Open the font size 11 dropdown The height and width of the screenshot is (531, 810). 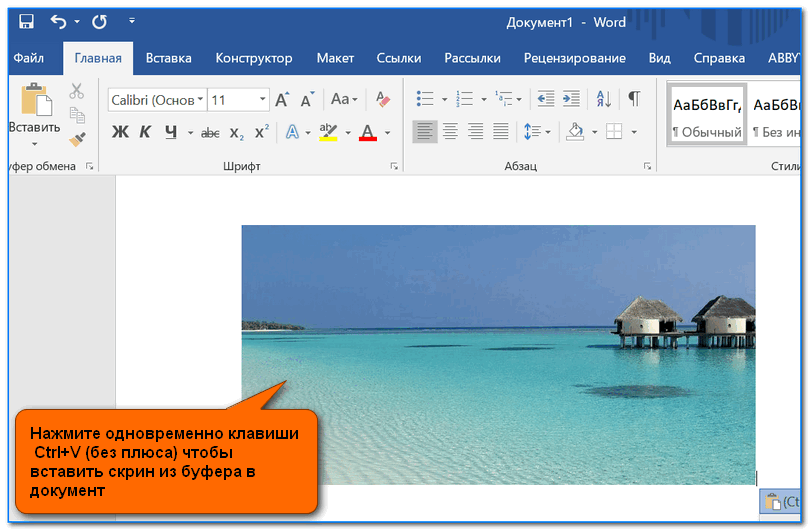(x=263, y=100)
